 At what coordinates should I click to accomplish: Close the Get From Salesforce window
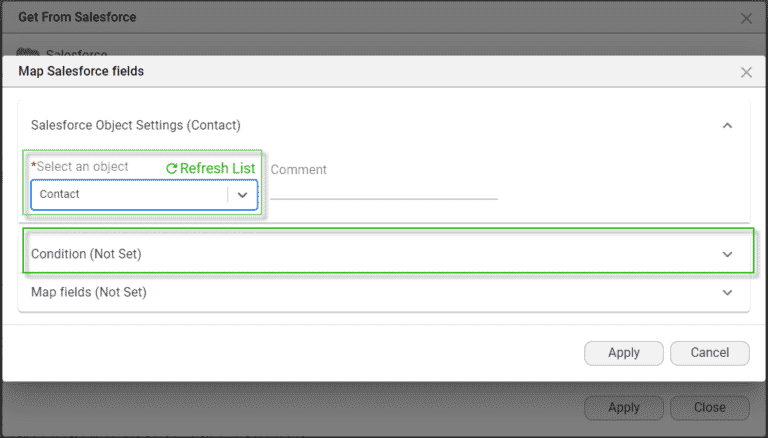click(746, 18)
